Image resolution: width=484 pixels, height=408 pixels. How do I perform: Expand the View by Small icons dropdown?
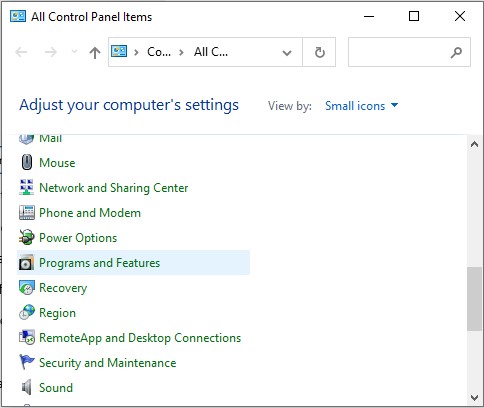(362, 106)
